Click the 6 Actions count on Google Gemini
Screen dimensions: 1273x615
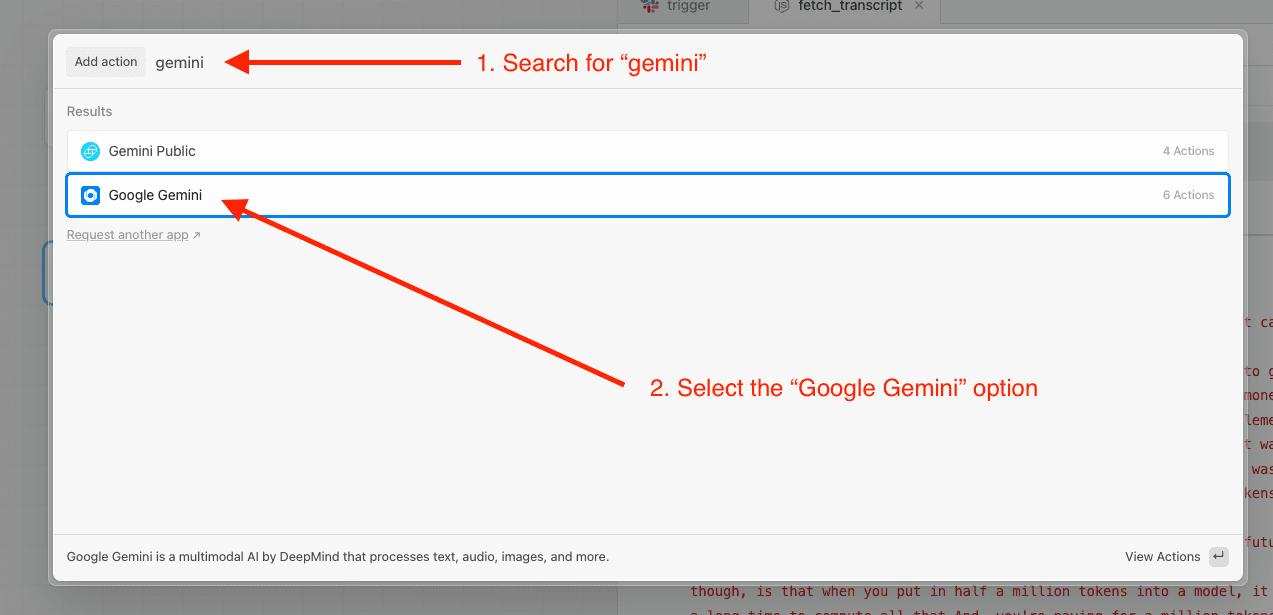tap(1188, 194)
